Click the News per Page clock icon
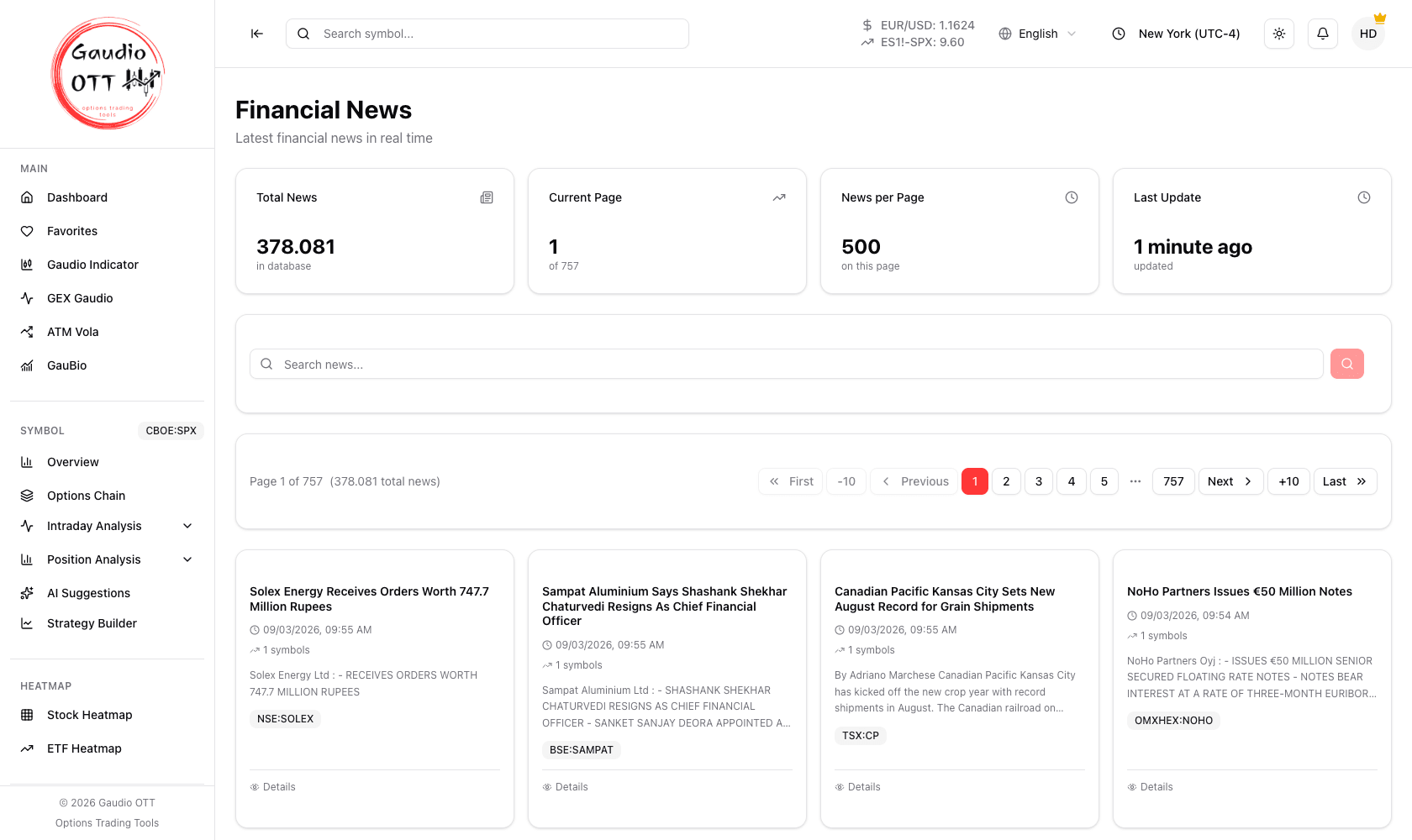 click(x=1072, y=197)
